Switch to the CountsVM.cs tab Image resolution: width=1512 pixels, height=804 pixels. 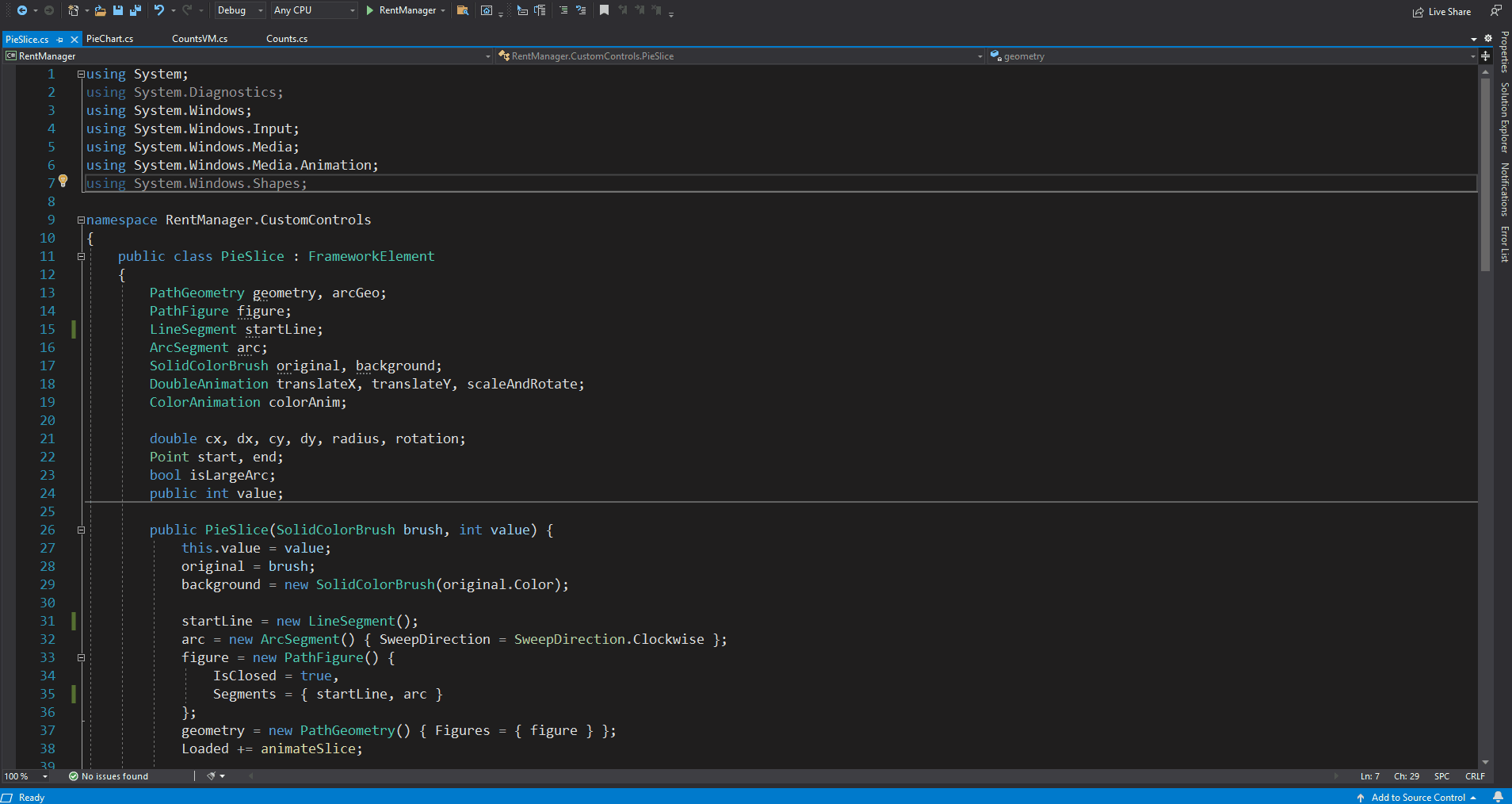[x=200, y=39]
